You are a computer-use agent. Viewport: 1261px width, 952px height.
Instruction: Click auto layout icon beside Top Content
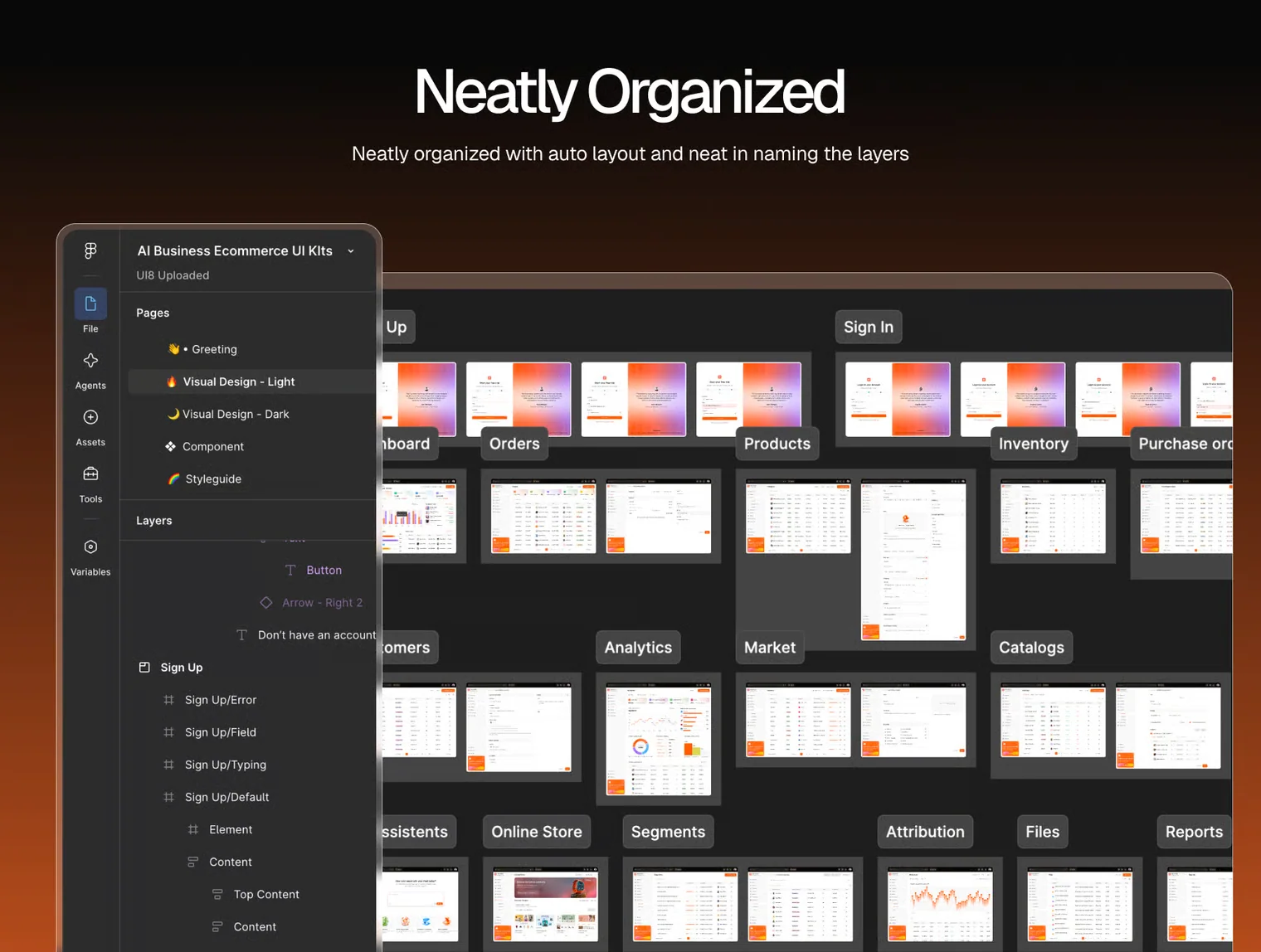(x=217, y=895)
